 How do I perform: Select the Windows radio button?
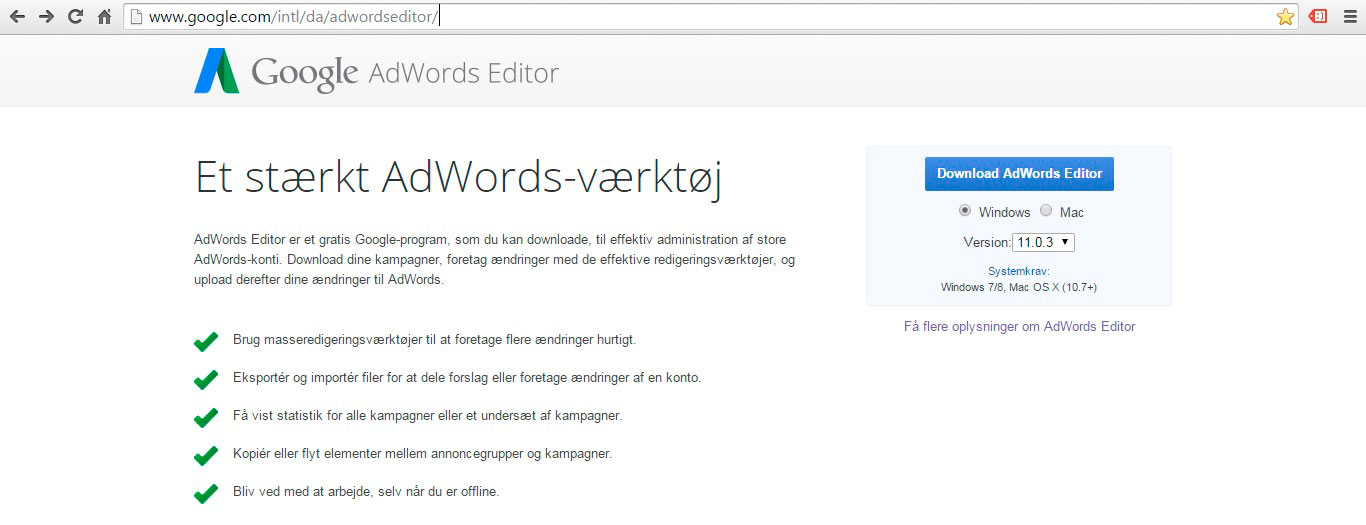click(x=965, y=211)
